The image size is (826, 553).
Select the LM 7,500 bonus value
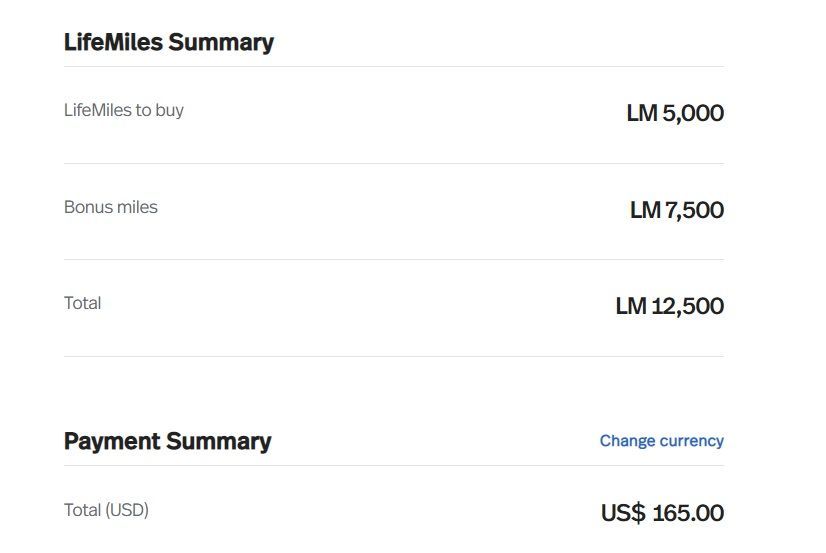click(677, 210)
